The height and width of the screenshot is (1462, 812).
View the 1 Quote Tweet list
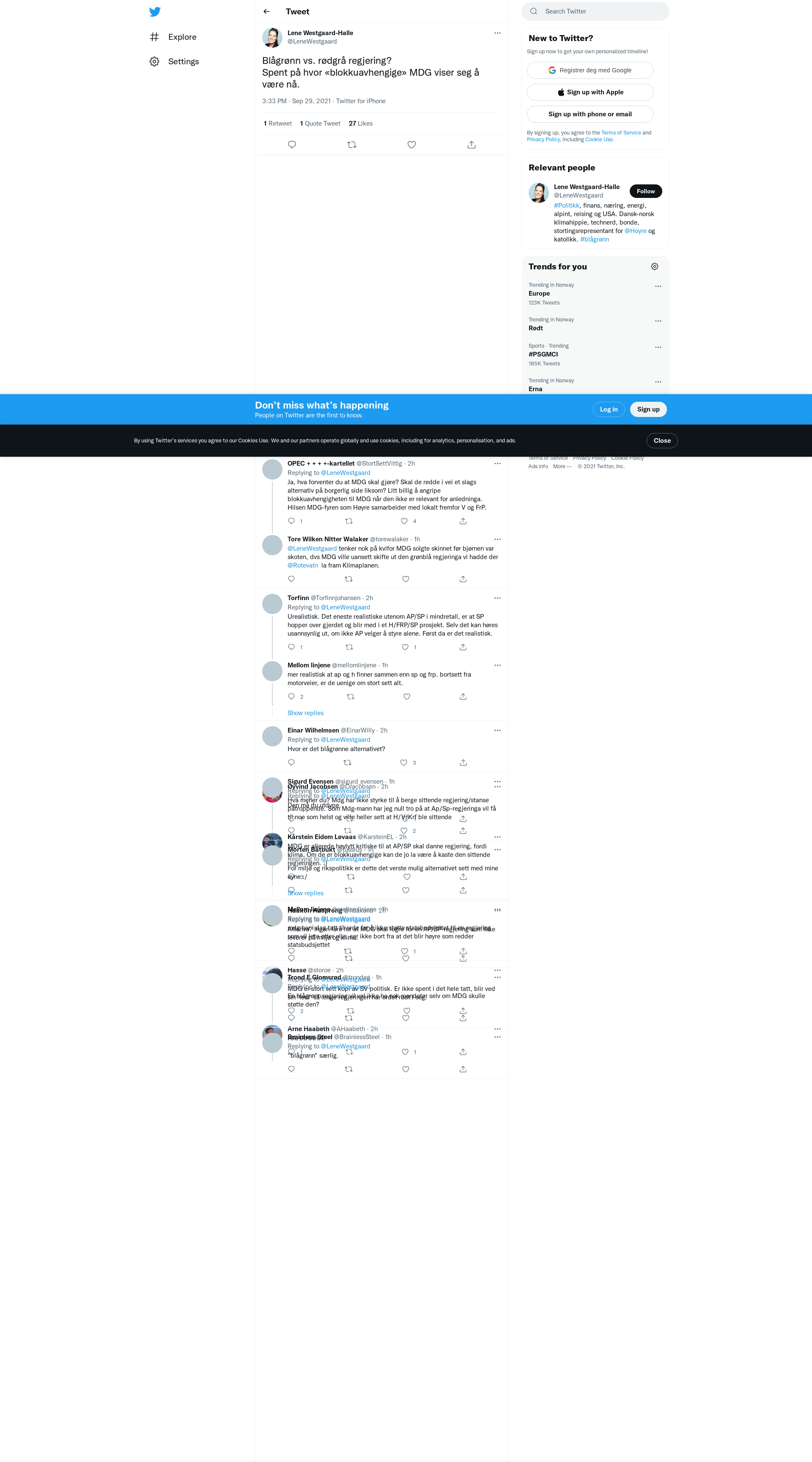click(x=320, y=123)
